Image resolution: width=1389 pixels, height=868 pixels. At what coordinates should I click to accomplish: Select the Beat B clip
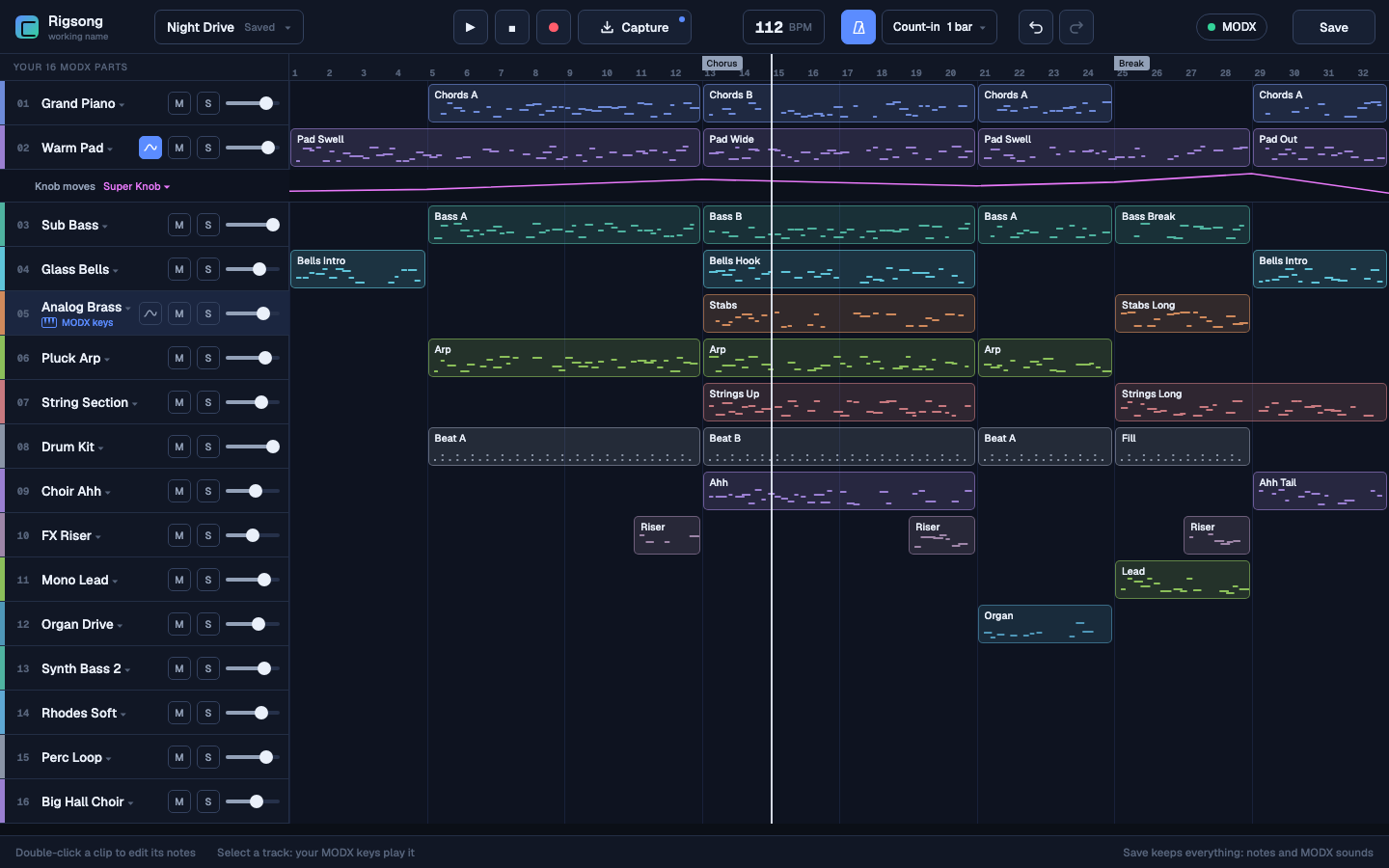[x=839, y=447]
